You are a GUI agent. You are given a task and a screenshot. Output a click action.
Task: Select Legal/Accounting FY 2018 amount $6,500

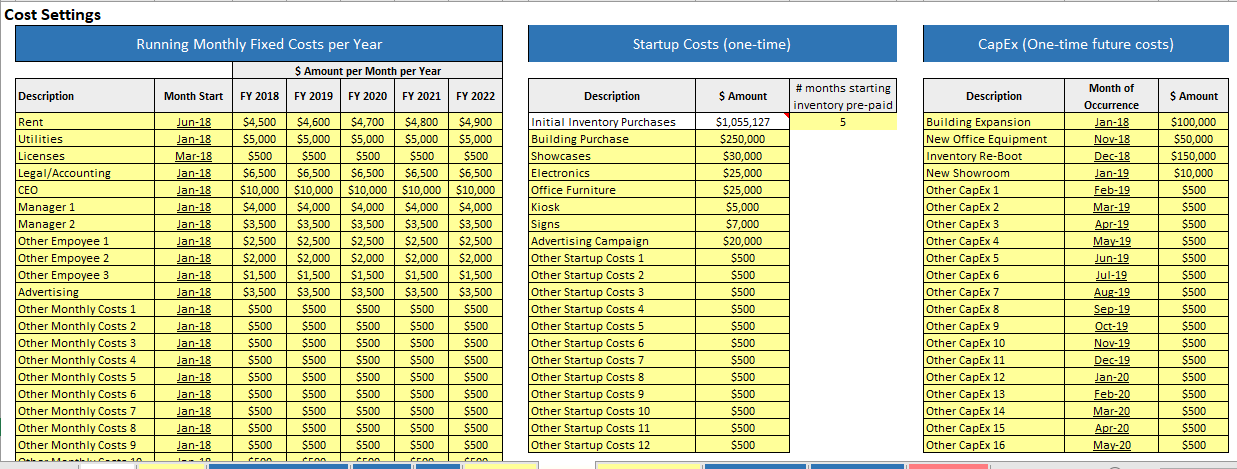click(x=260, y=173)
